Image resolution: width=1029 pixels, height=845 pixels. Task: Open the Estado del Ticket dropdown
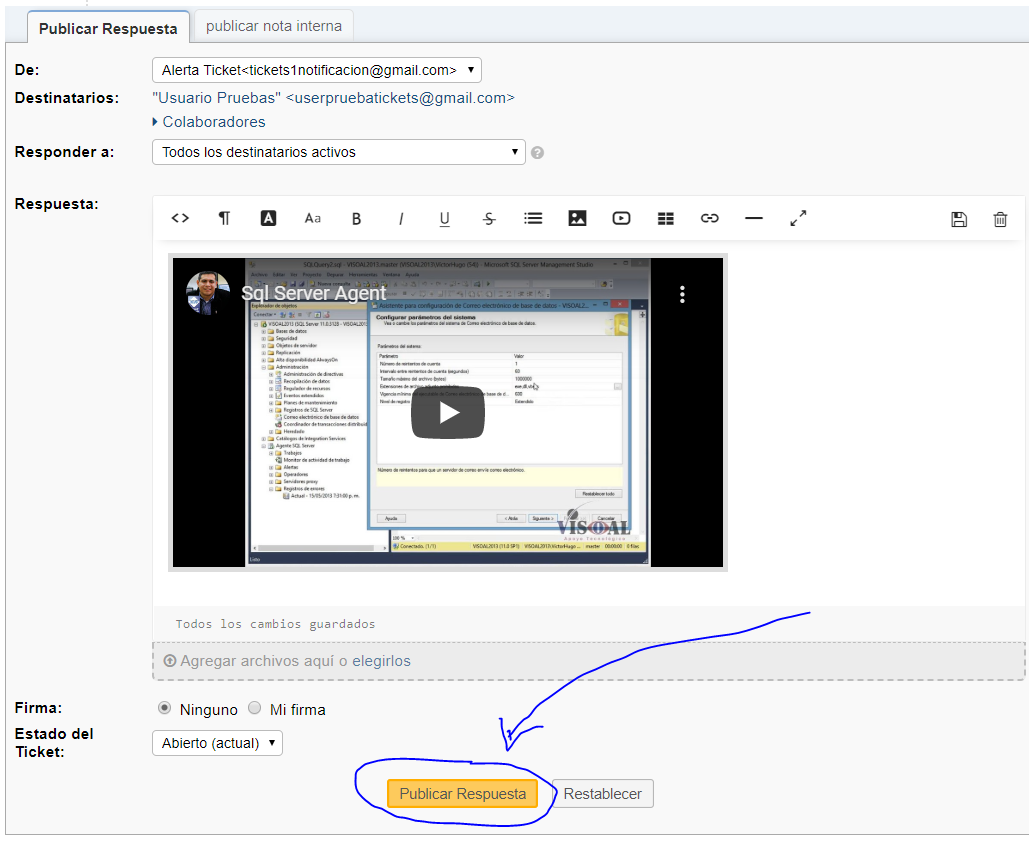(x=217, y=743)
